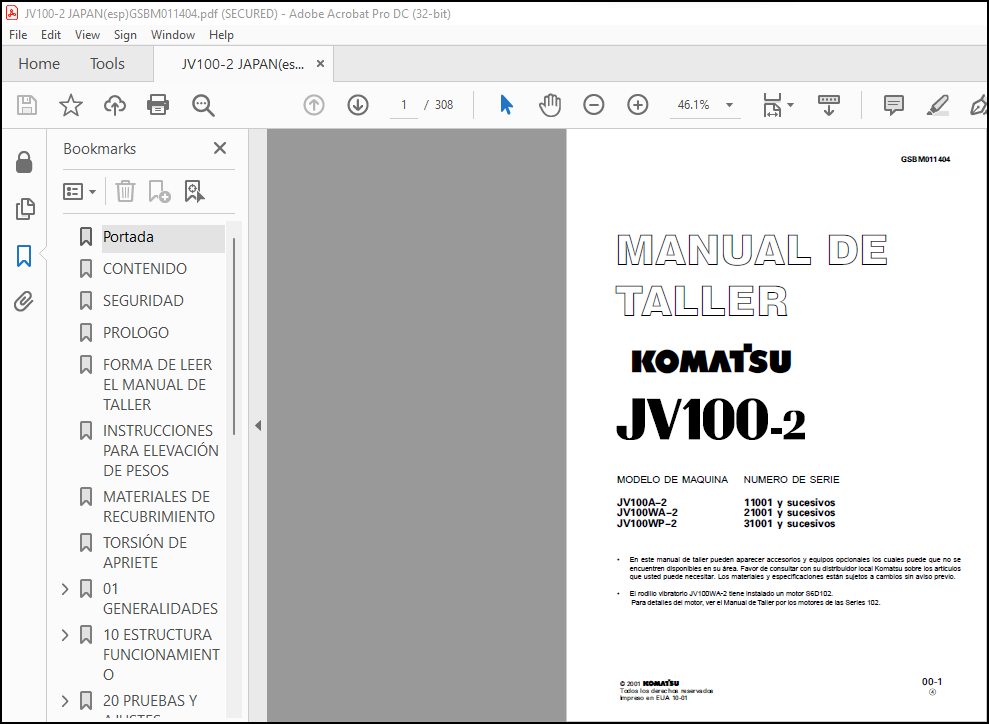Close the Bookmarks panel
This screenshot has width=989, height=724.
[x=219, y=148]
